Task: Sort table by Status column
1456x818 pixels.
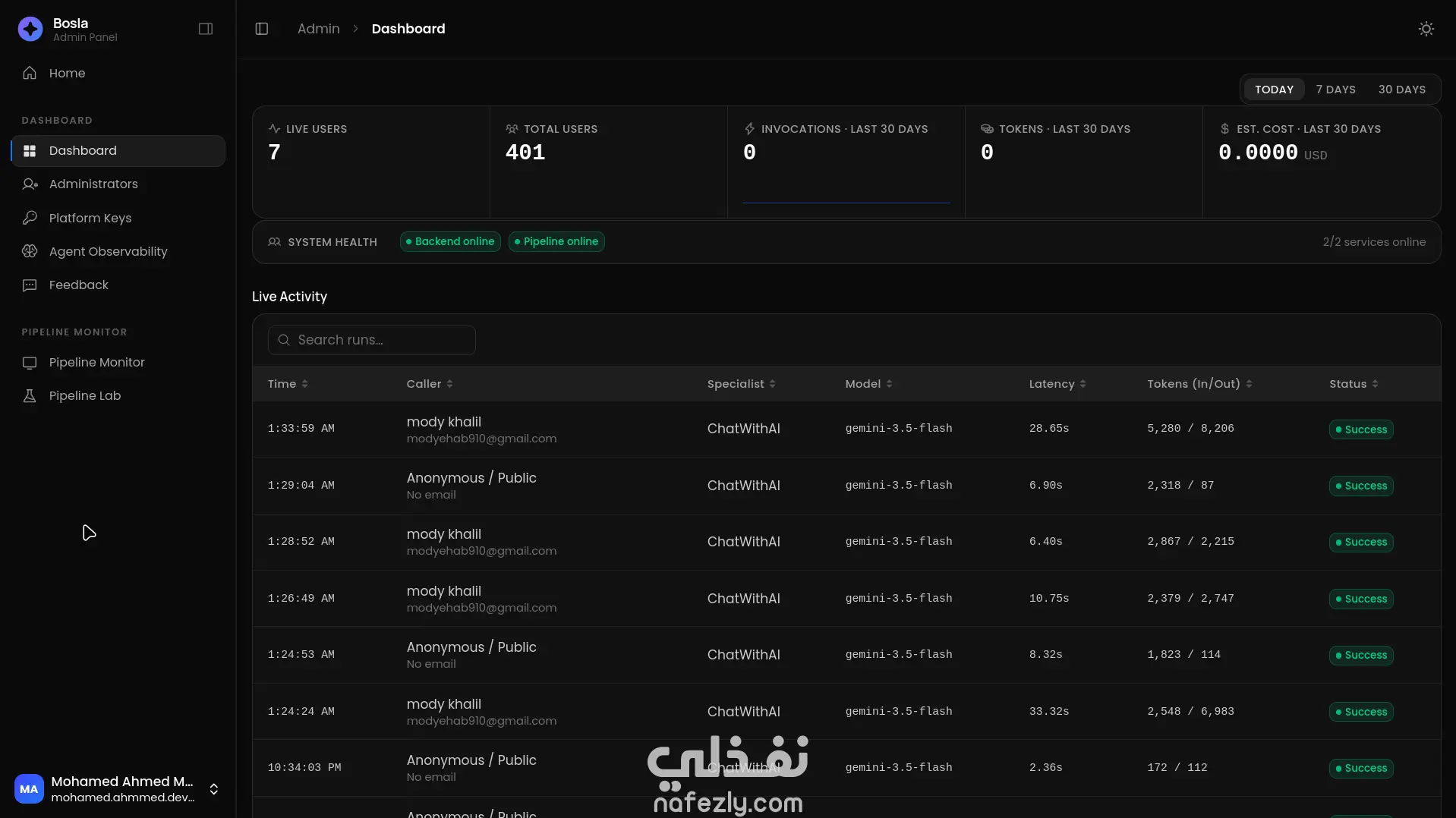Action: click(x=1354, y=384)
